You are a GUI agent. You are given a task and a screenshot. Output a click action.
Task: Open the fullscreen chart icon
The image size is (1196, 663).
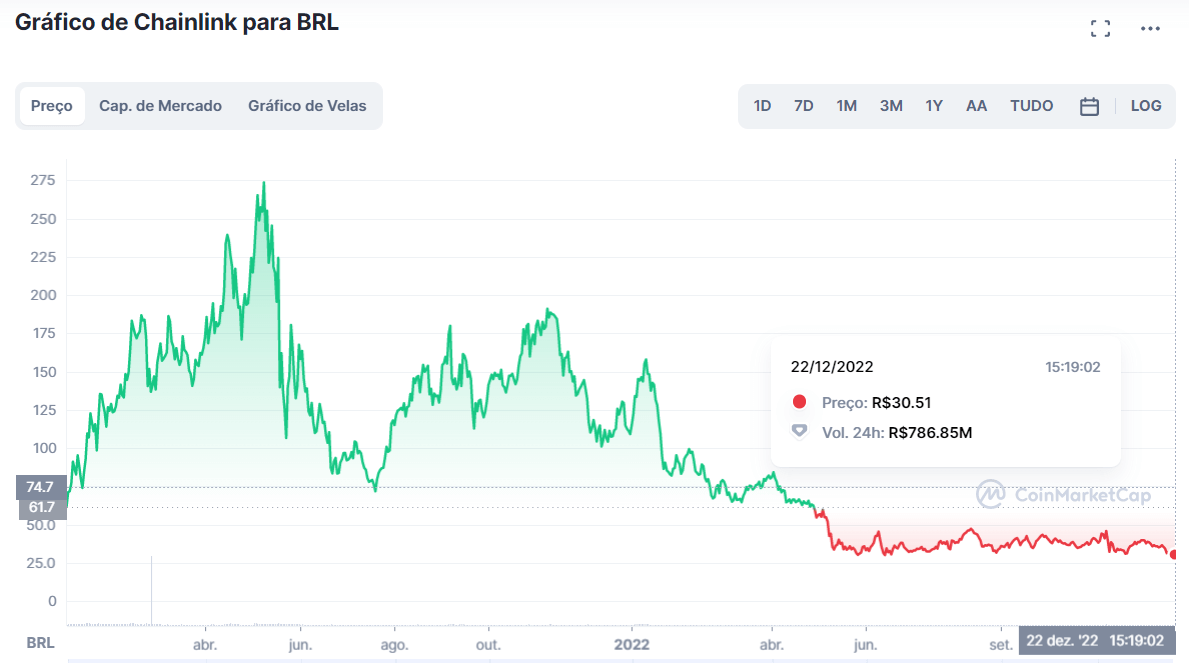coord(1100,29)
